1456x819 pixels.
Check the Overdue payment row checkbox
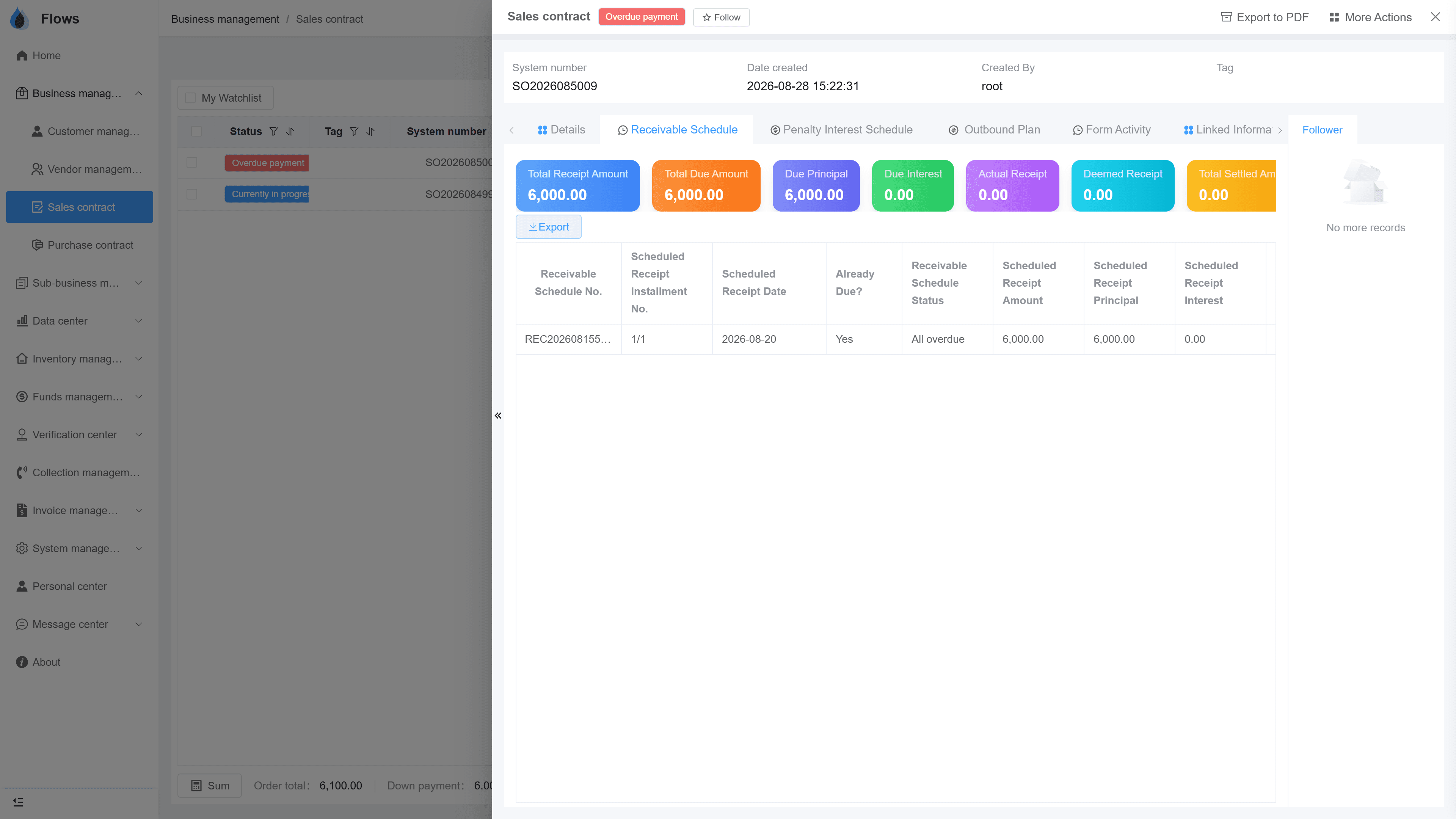tap(191, 163)
